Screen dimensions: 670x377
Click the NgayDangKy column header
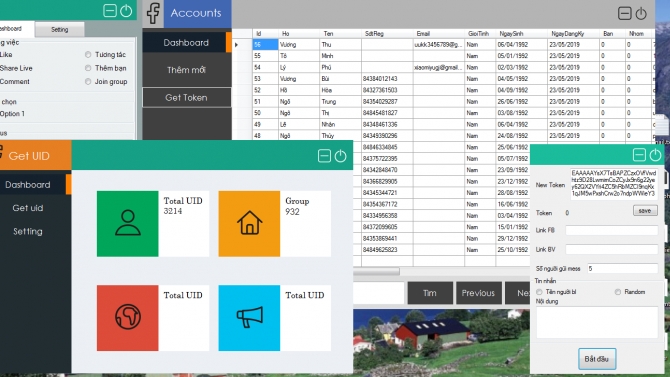tap(573, 34)
